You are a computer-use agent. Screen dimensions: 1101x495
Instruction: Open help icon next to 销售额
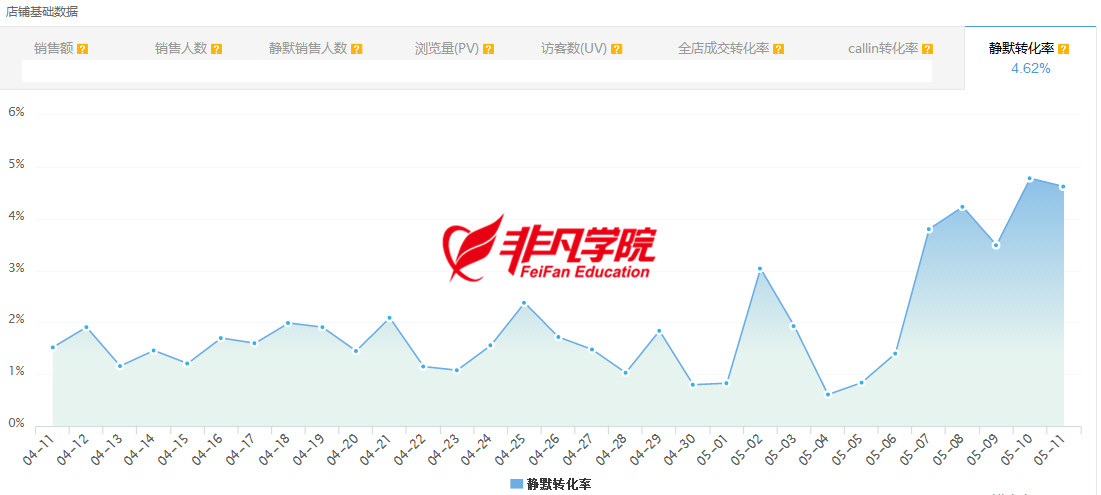[x=83, y=49]
